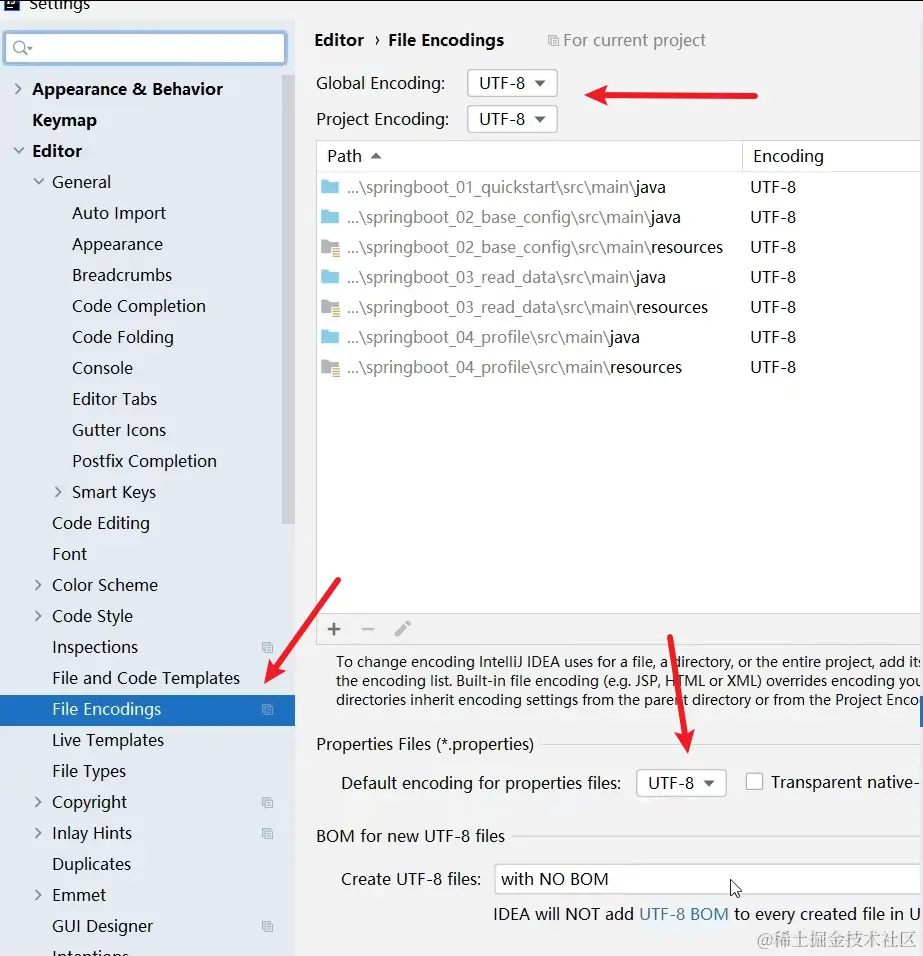Open Create UTF-8 files combo box
The image size is (923, 956).
tap(707, 879)
